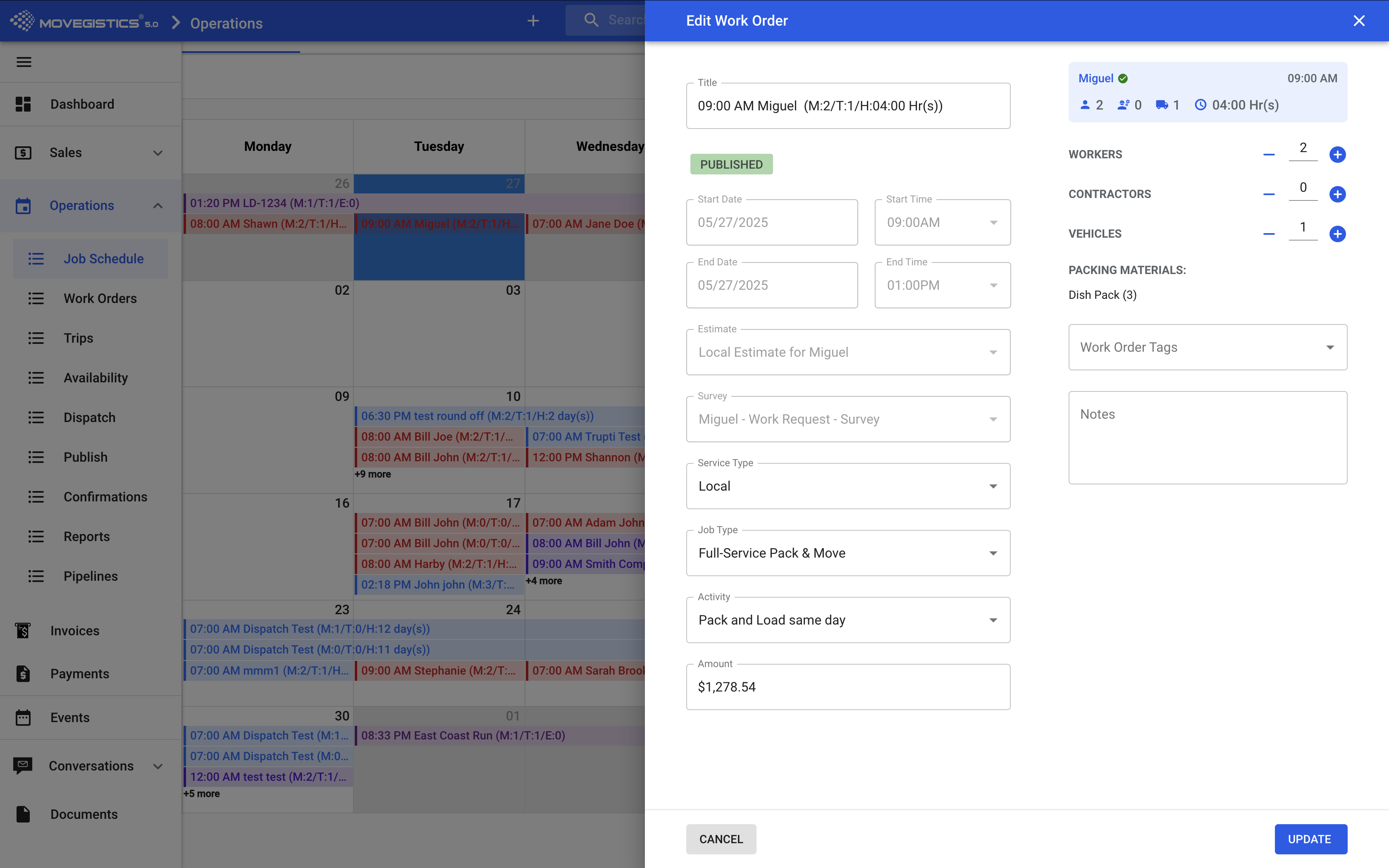This screenshot has height=868, width=1389.
Task: Increase the Workers count with plus icon
Action: click(1337, 155)
